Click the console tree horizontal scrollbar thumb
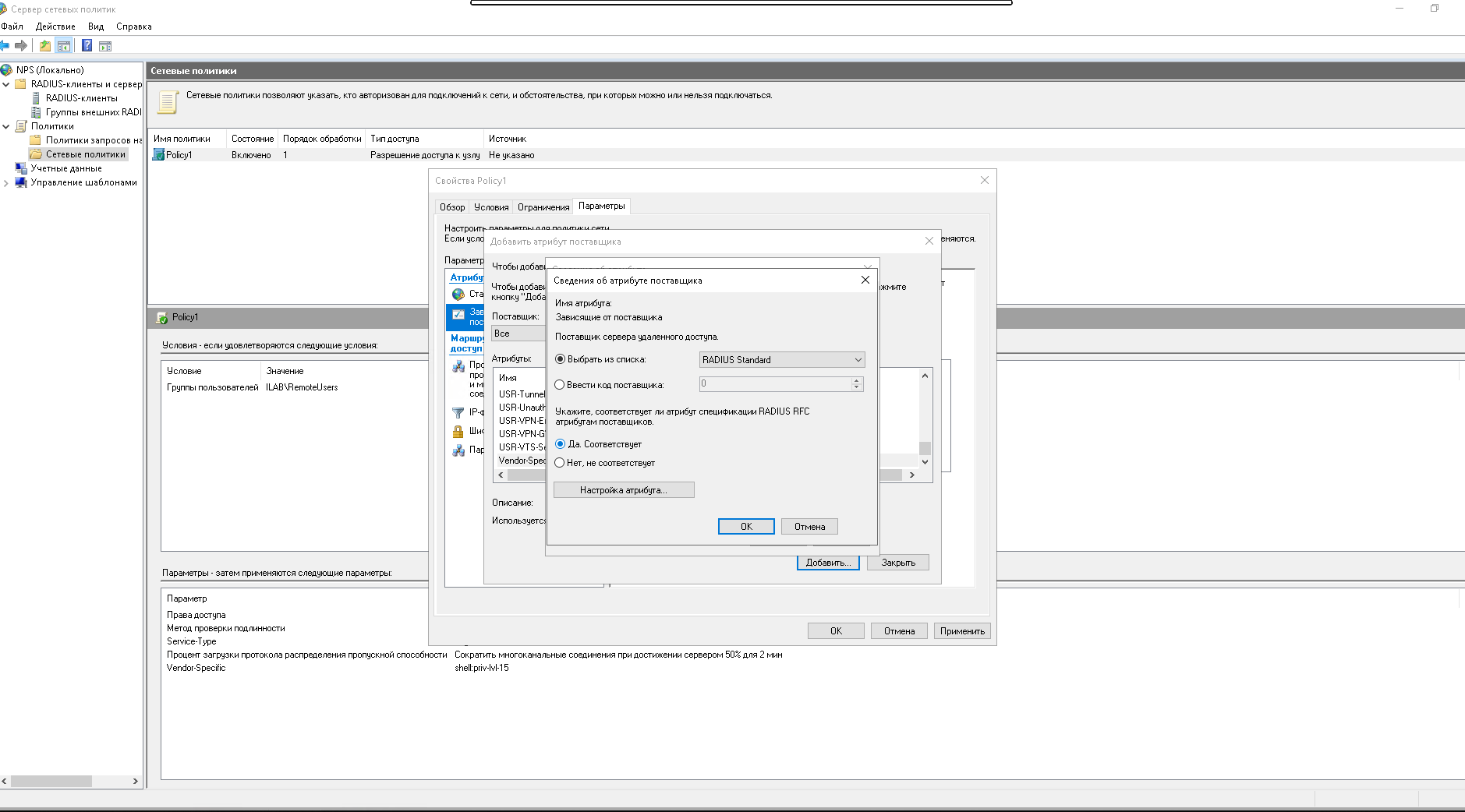Image resolution: width=1465 pixels, height=812 pixels. click(51, 781)
